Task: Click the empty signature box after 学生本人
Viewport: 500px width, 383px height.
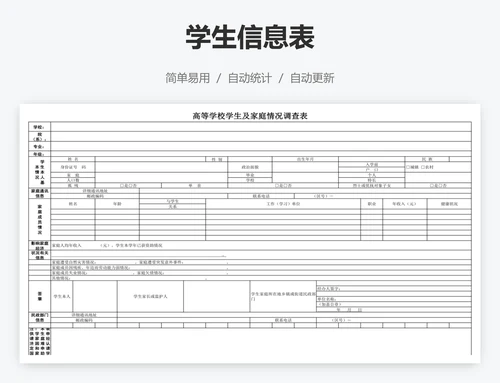Action: click(95, 296)
